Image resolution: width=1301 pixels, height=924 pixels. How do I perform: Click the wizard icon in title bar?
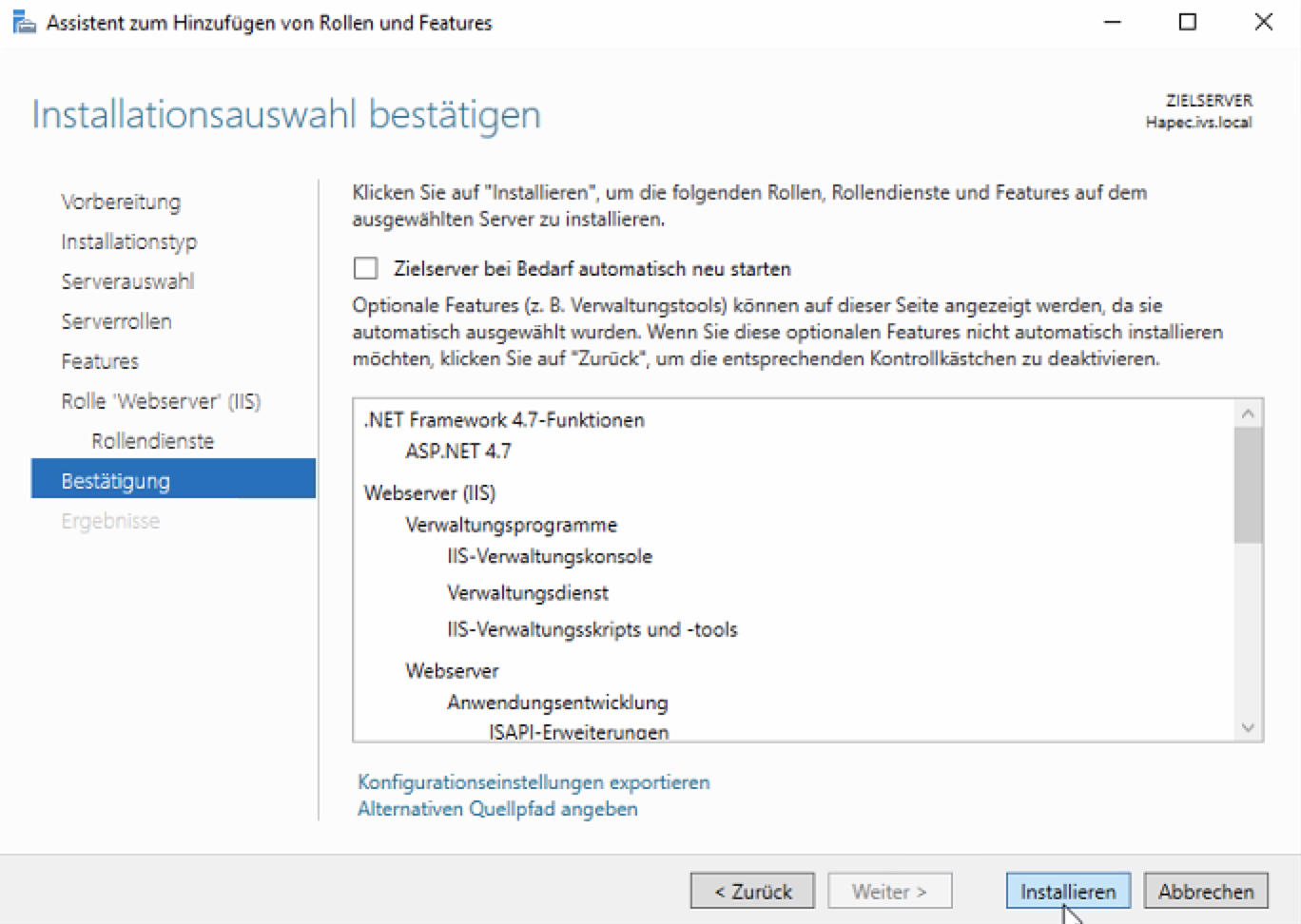point(23,22)
